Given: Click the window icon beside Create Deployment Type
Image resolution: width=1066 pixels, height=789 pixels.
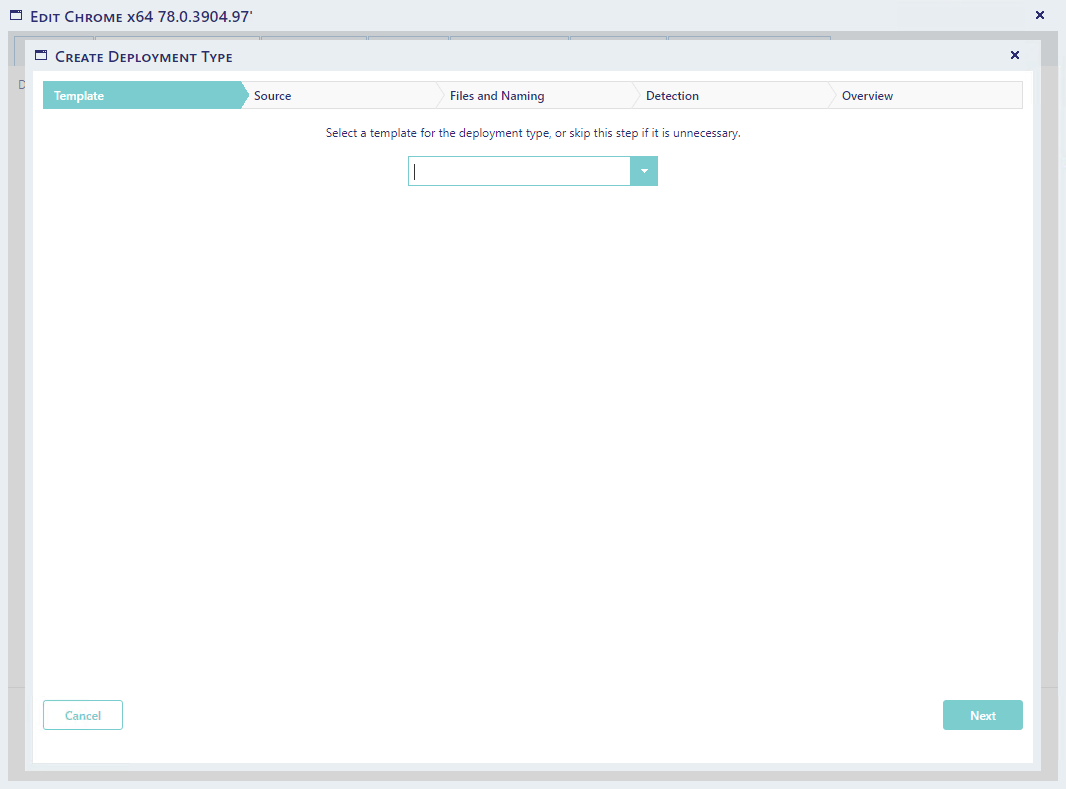Looking at the screenshot, I should point(41,56).
